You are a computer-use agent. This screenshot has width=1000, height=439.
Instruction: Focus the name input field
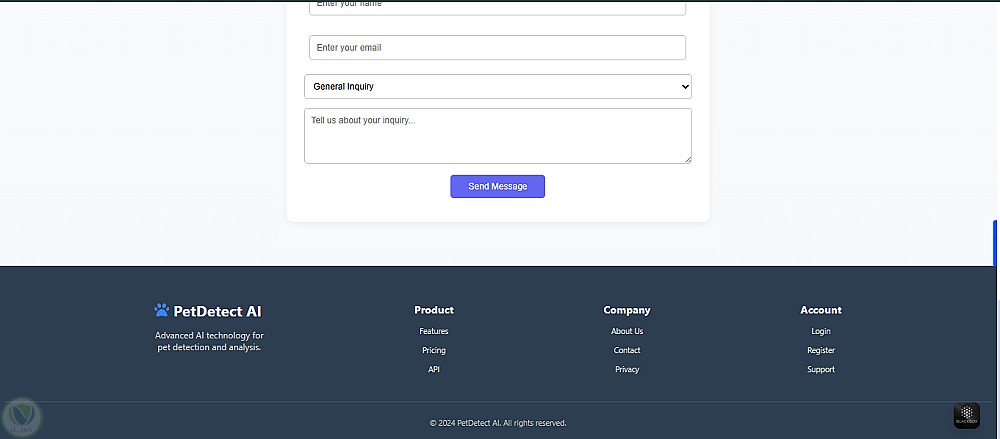pos(497,6)
